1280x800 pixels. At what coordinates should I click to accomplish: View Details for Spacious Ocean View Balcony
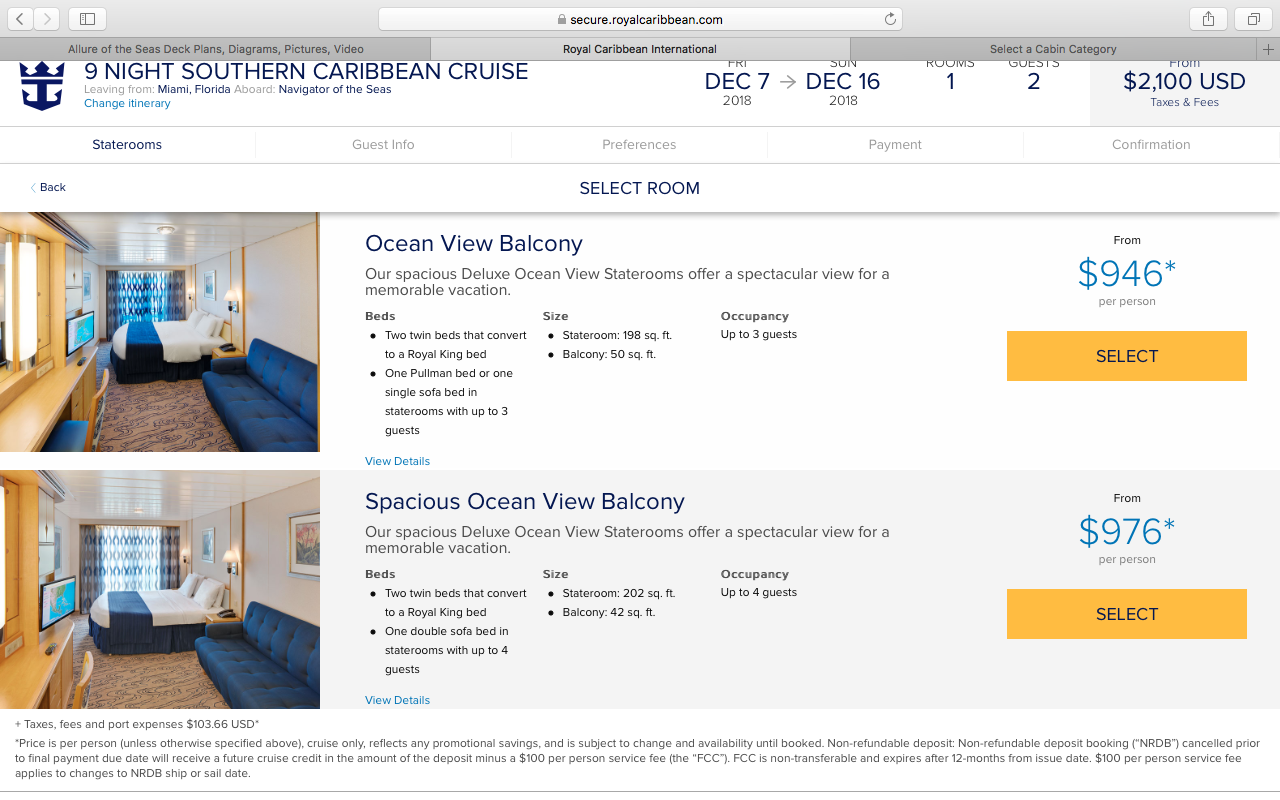point(397,700)
